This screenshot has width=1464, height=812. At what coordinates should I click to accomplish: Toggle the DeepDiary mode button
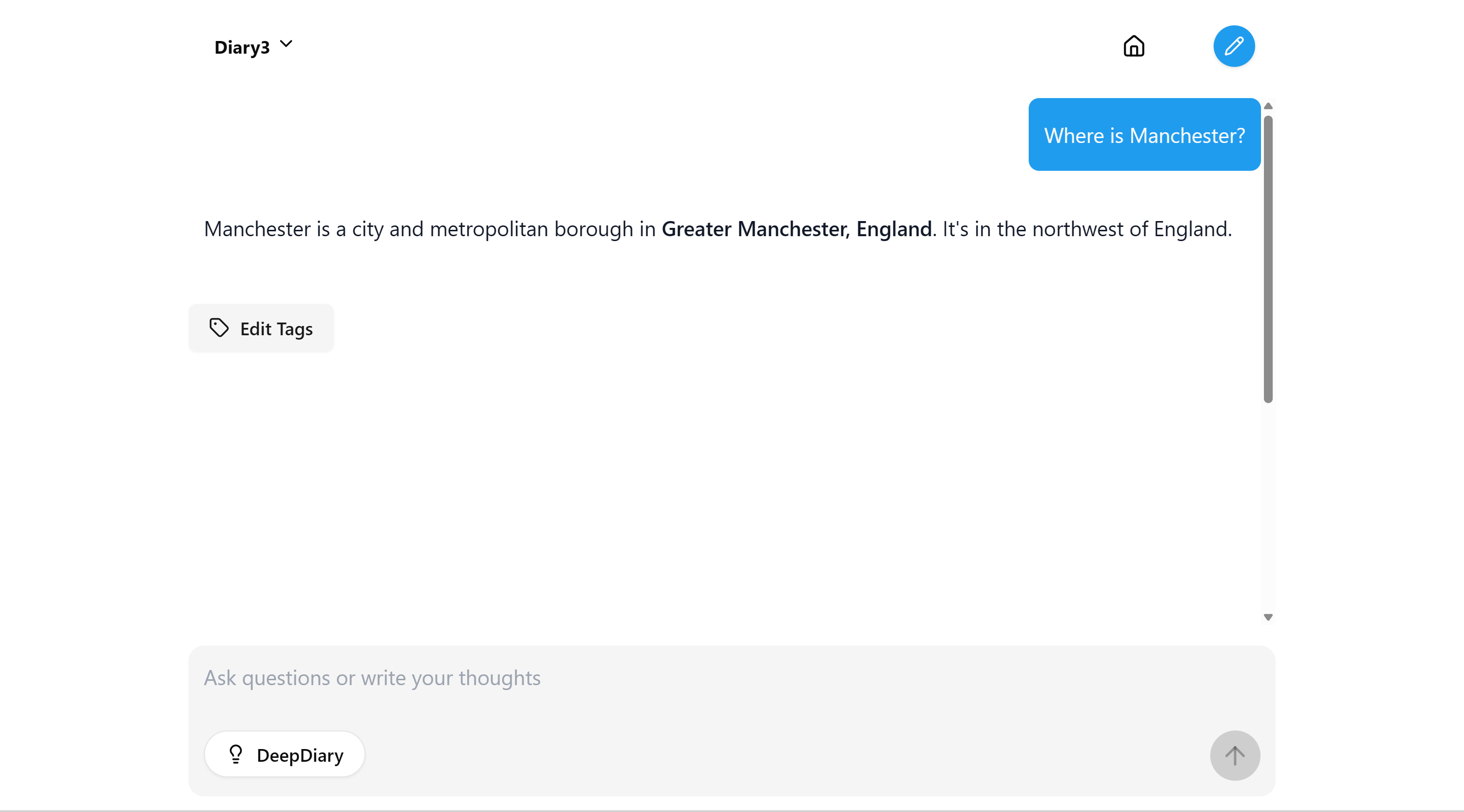click(x=285, y=754)
